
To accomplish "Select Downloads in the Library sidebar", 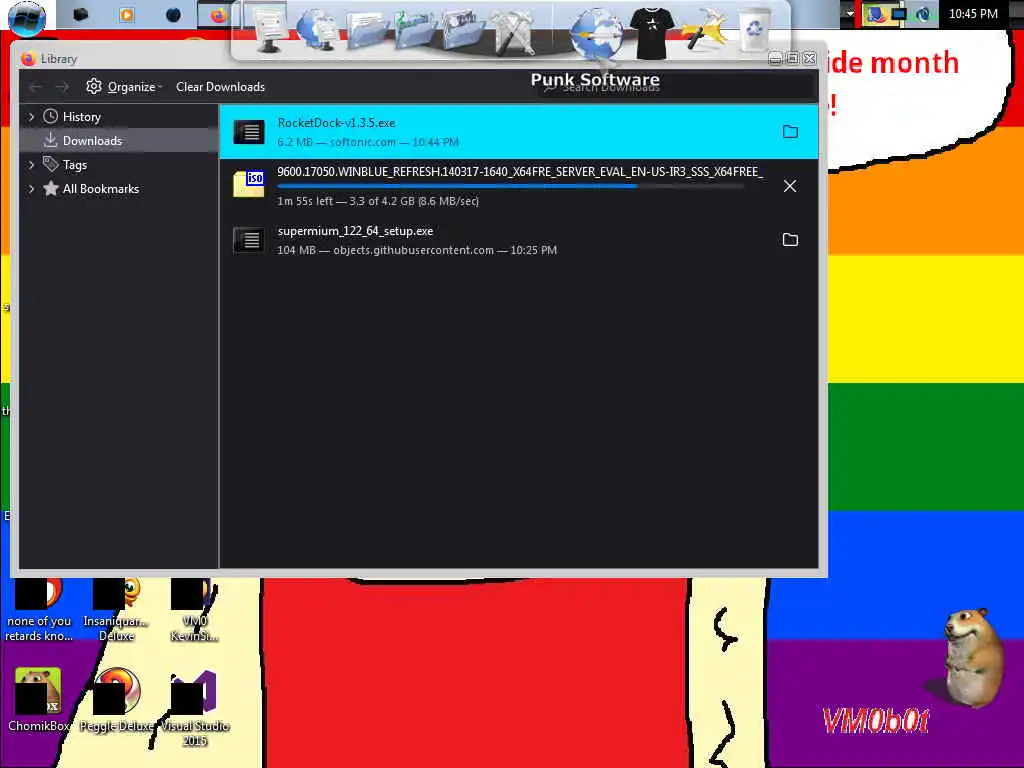I will (92, 140).
